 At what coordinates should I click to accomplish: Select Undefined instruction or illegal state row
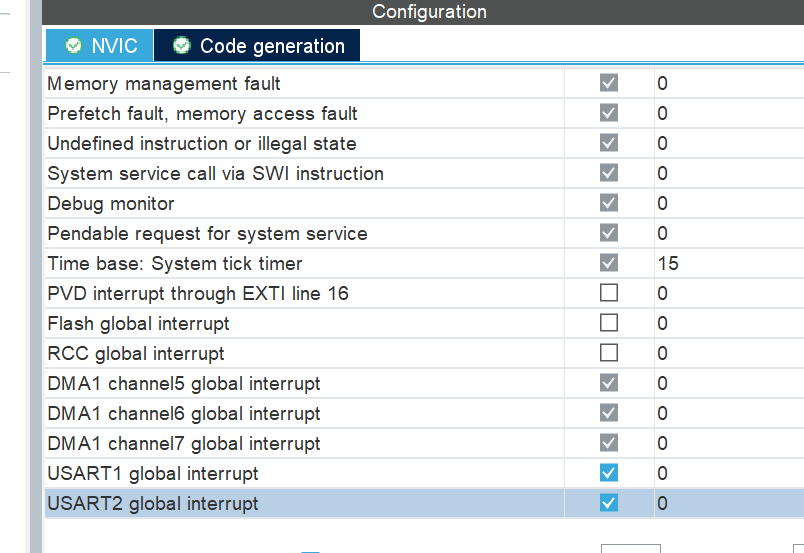coord(202,144)
